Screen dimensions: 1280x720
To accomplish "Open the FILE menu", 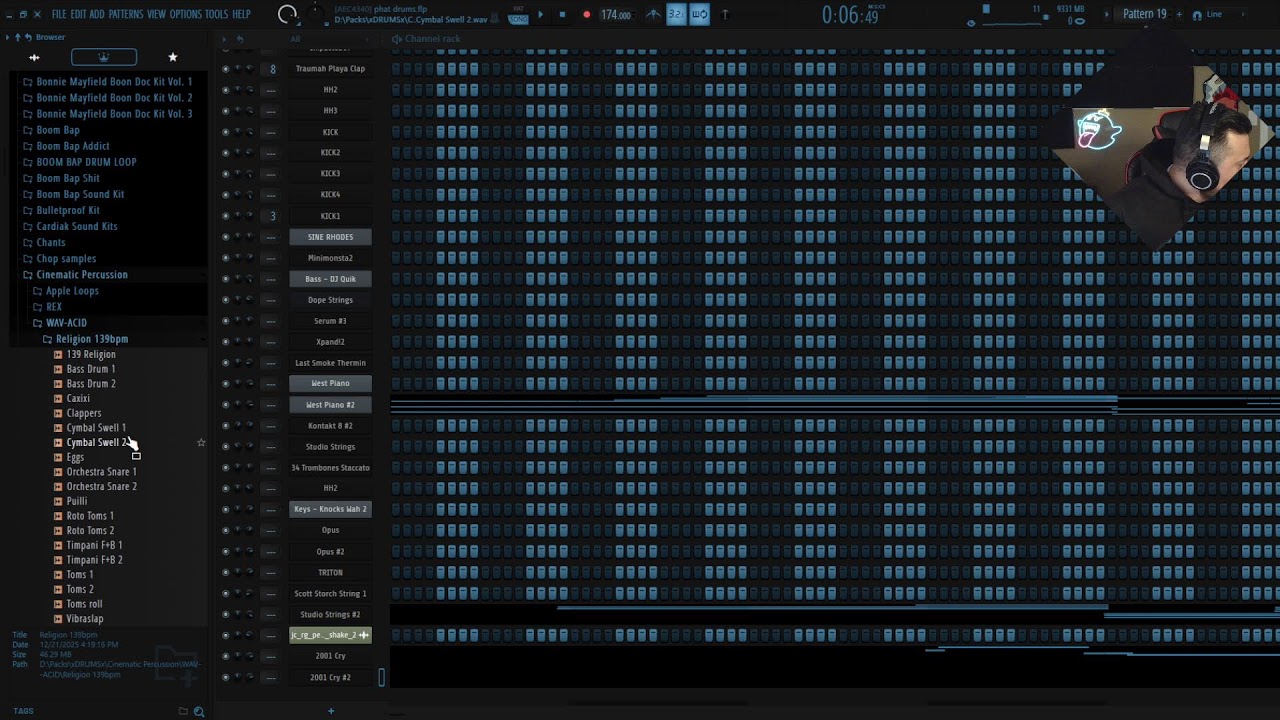I will (59, 14).
